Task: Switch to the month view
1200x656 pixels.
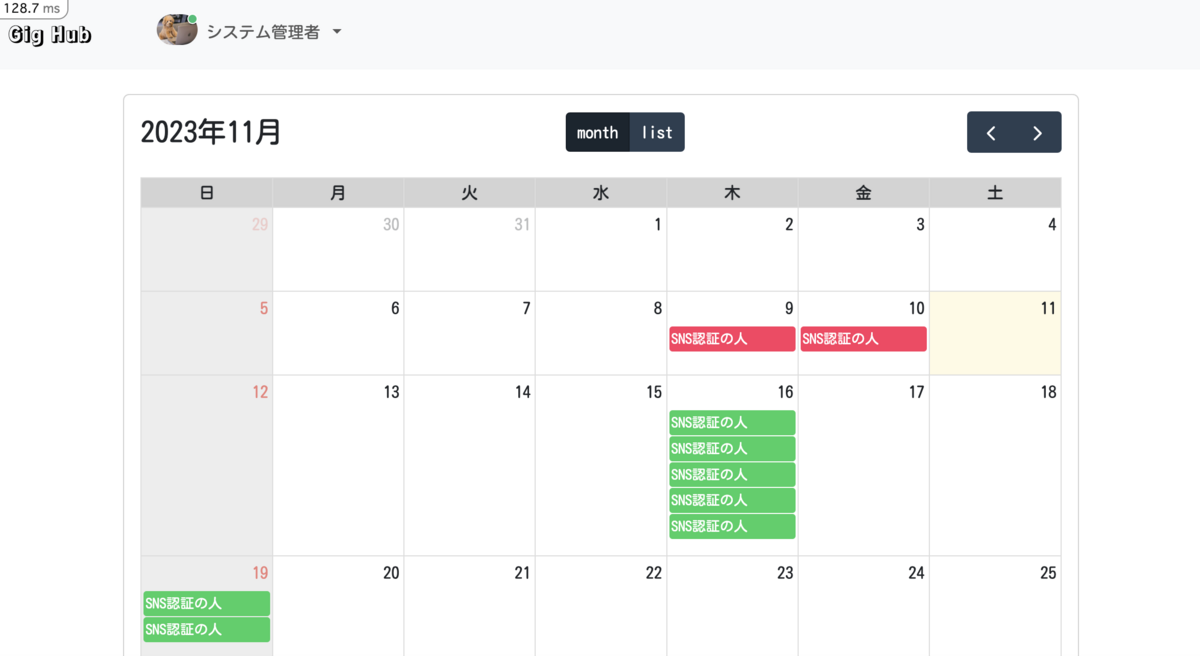Action: click(598, 132)
